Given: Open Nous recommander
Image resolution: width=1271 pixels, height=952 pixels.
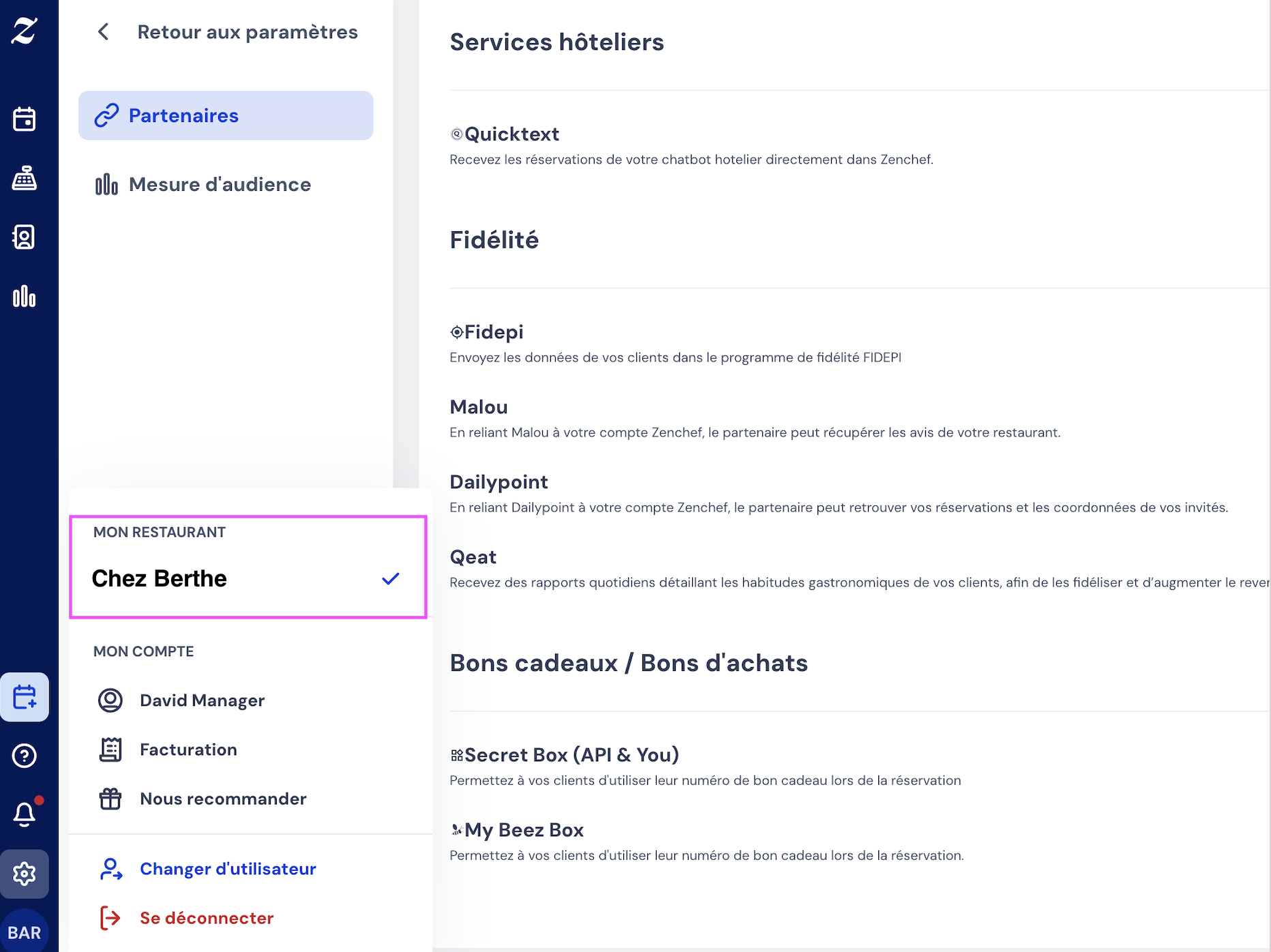Looking at the screenshot, I should tap(223, 799).
